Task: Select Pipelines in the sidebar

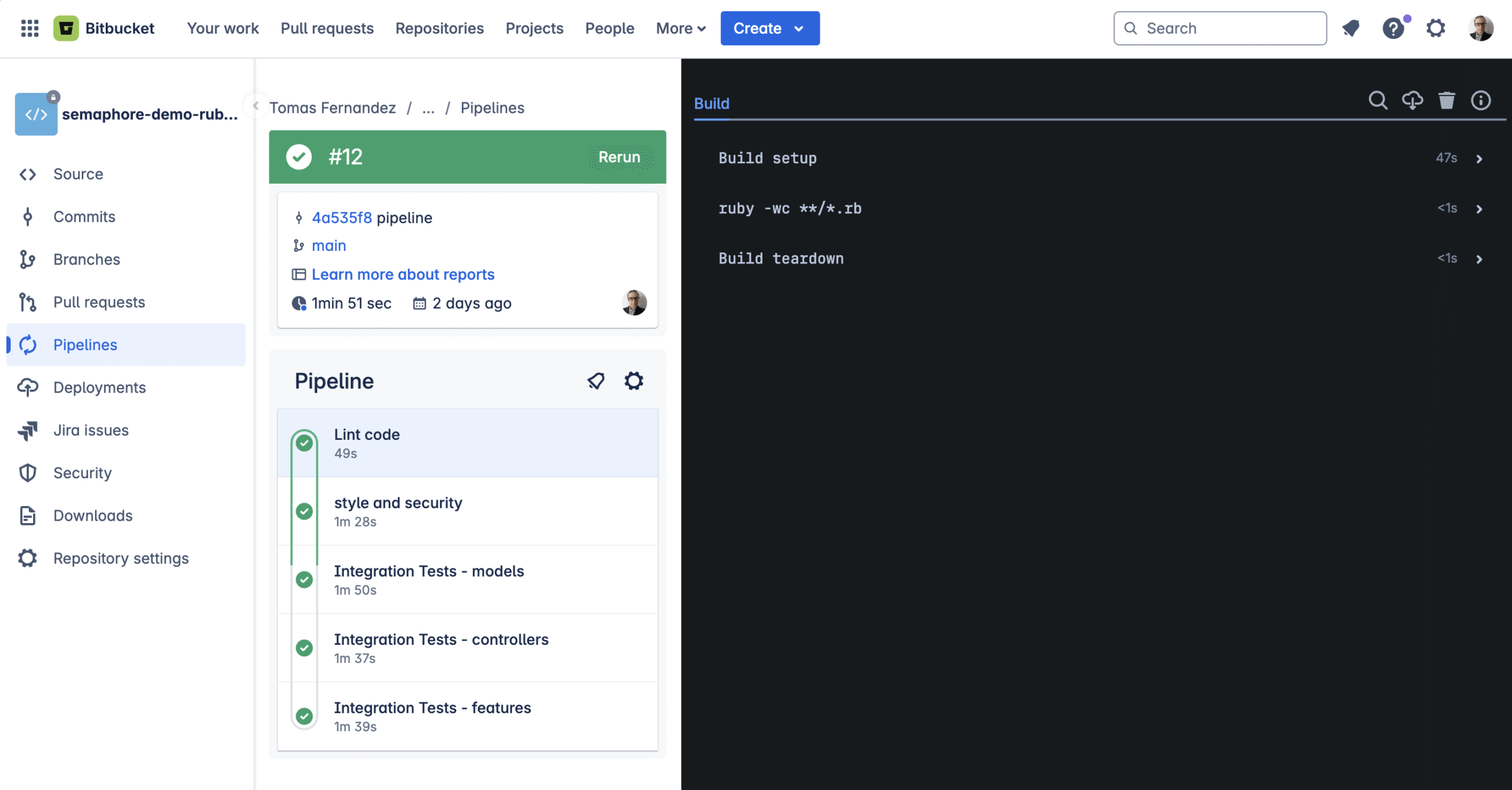Action: 126,345
